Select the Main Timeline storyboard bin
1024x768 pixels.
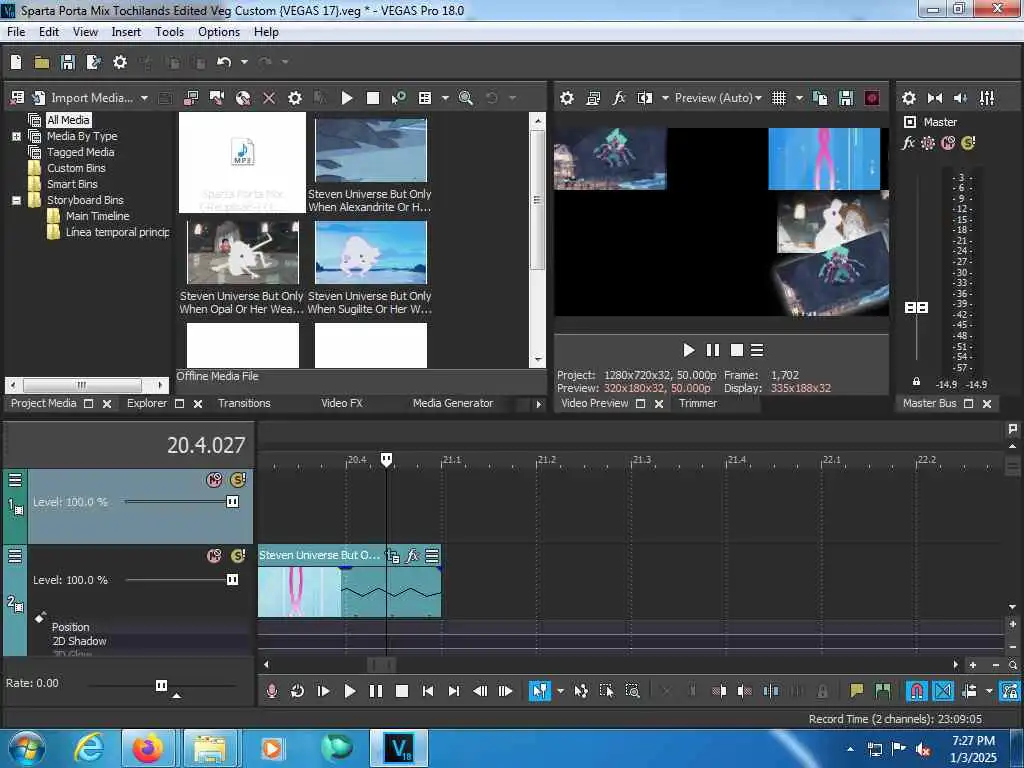[x=97, y=216]
